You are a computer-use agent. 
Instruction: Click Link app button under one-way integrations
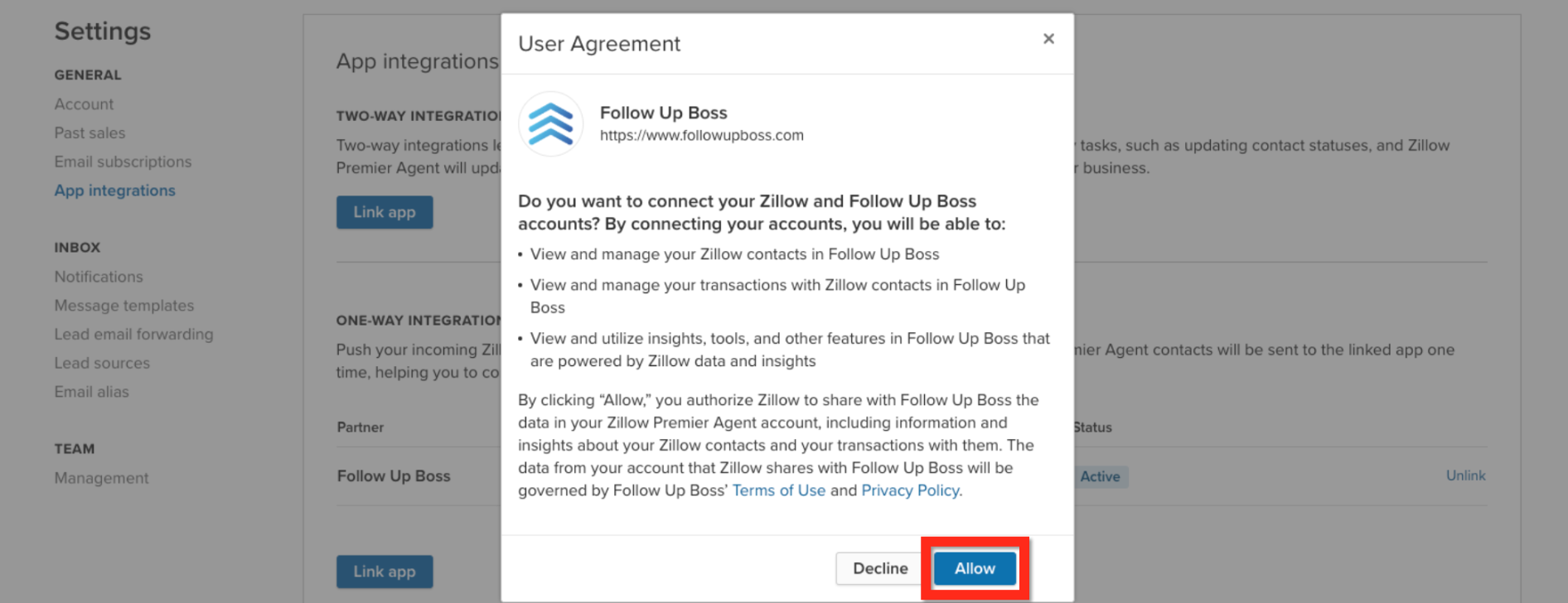(x=385, y=572)
